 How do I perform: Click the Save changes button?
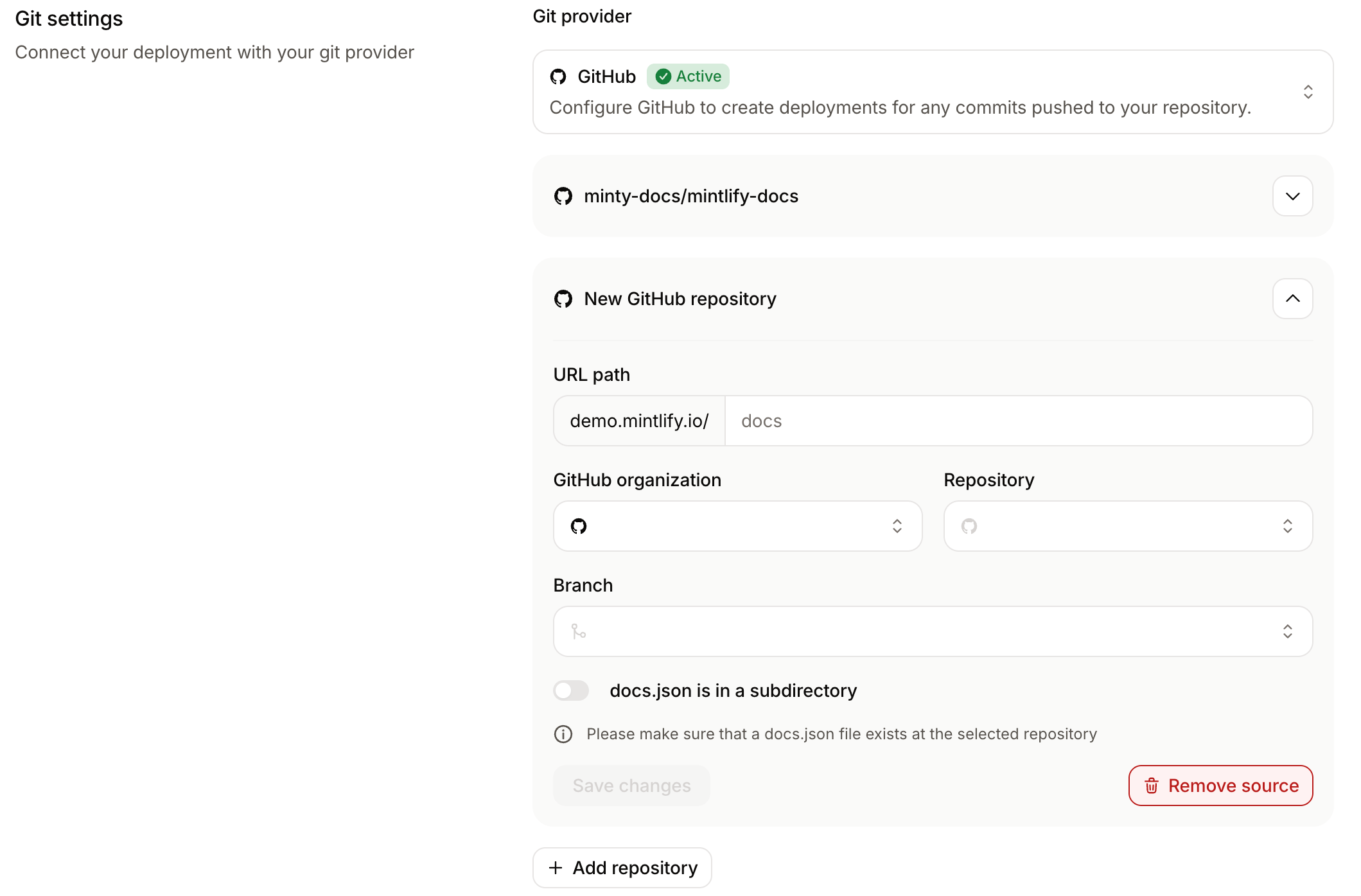coord(631,786)
